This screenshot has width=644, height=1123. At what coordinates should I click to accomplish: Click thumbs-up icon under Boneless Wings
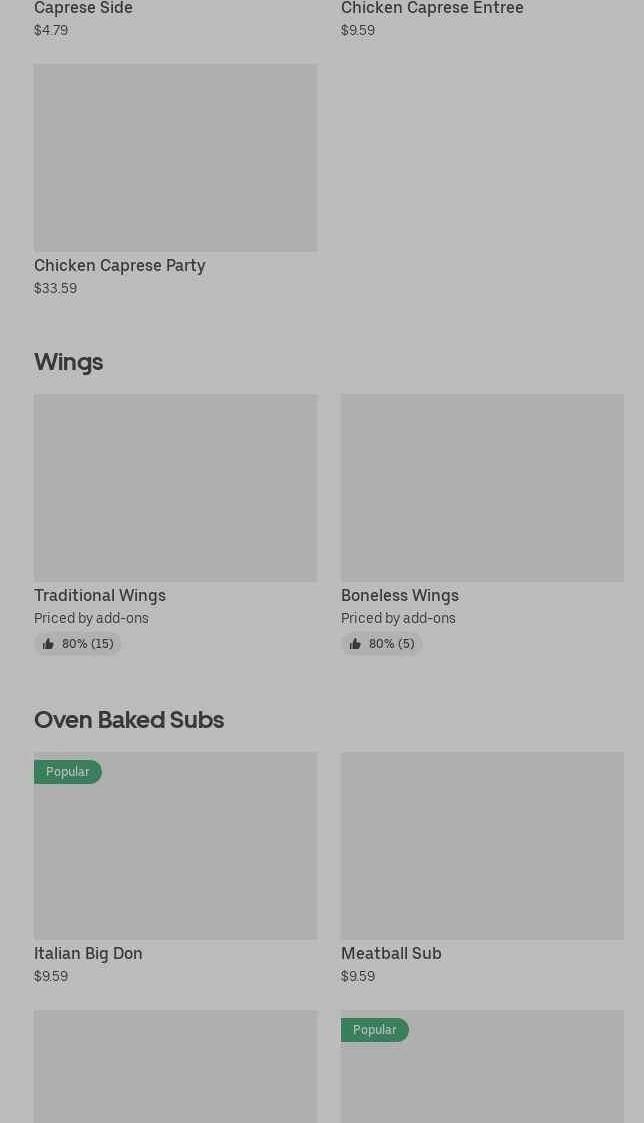pos(355,644)
